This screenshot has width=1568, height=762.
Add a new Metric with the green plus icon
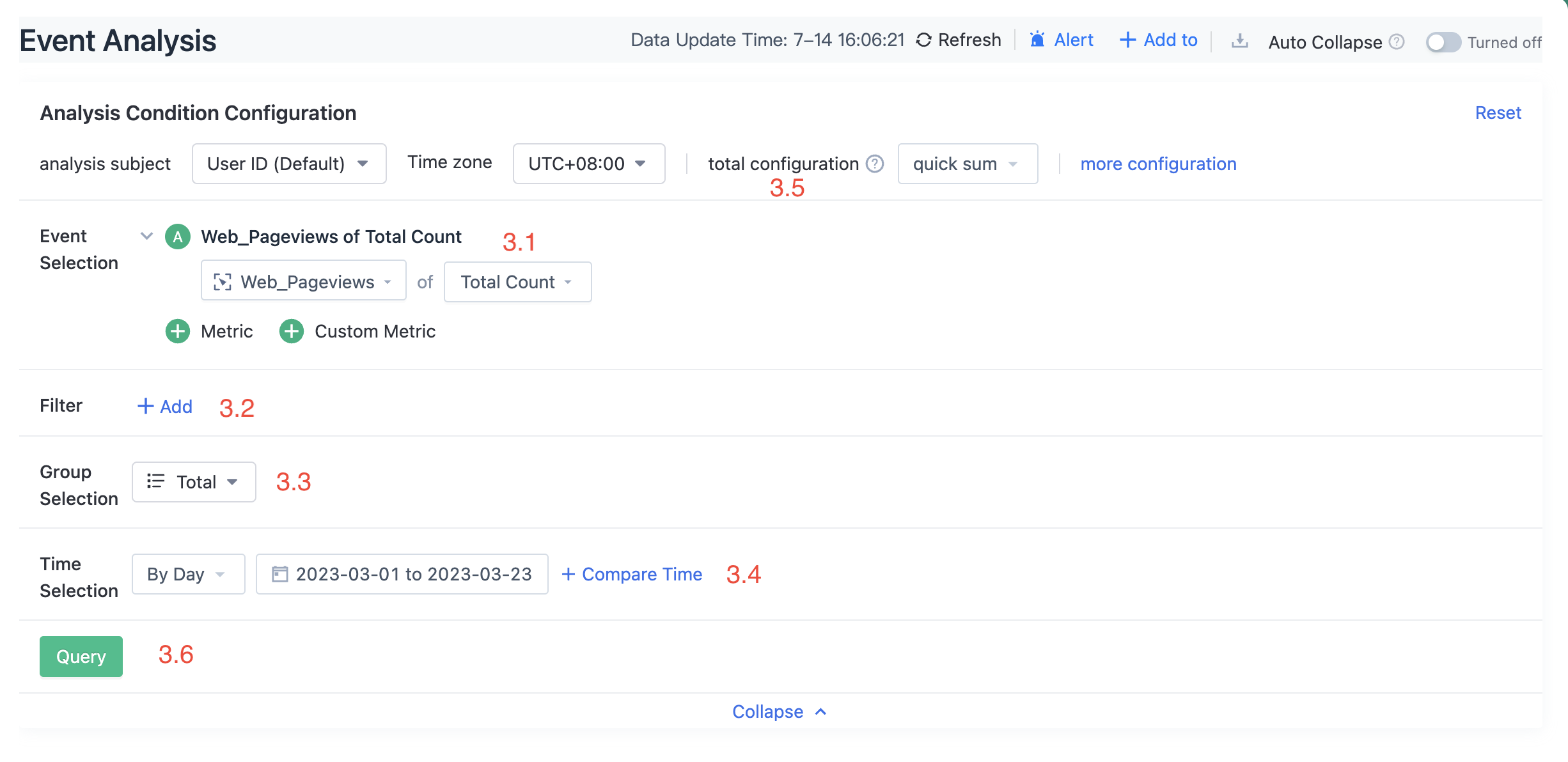pyautogui.click(x=177, y=331)
